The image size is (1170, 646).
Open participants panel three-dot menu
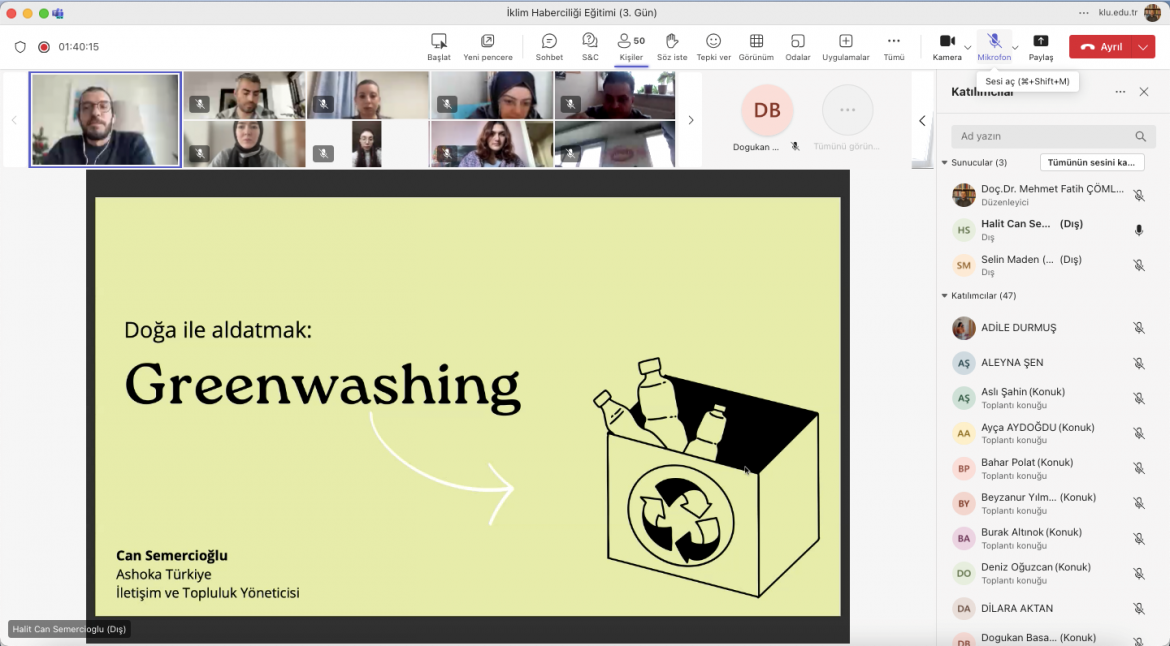1120,92
